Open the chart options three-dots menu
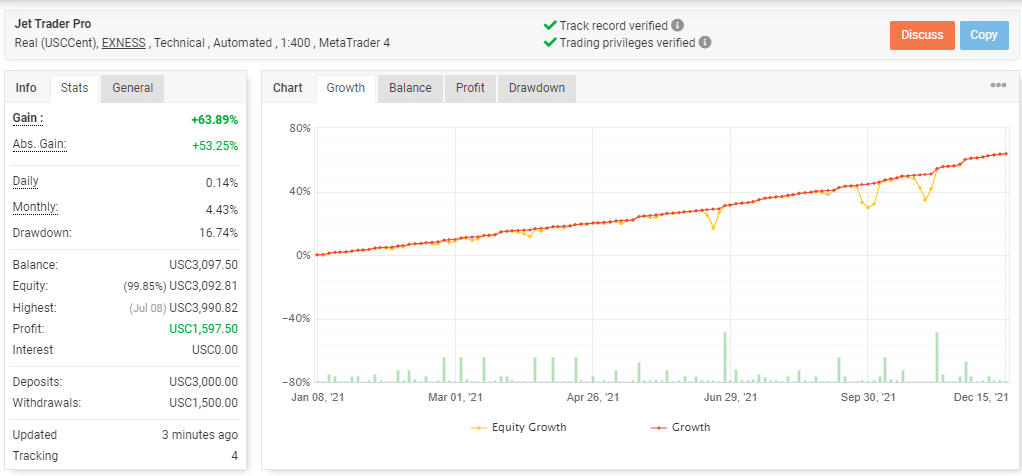 998,86
